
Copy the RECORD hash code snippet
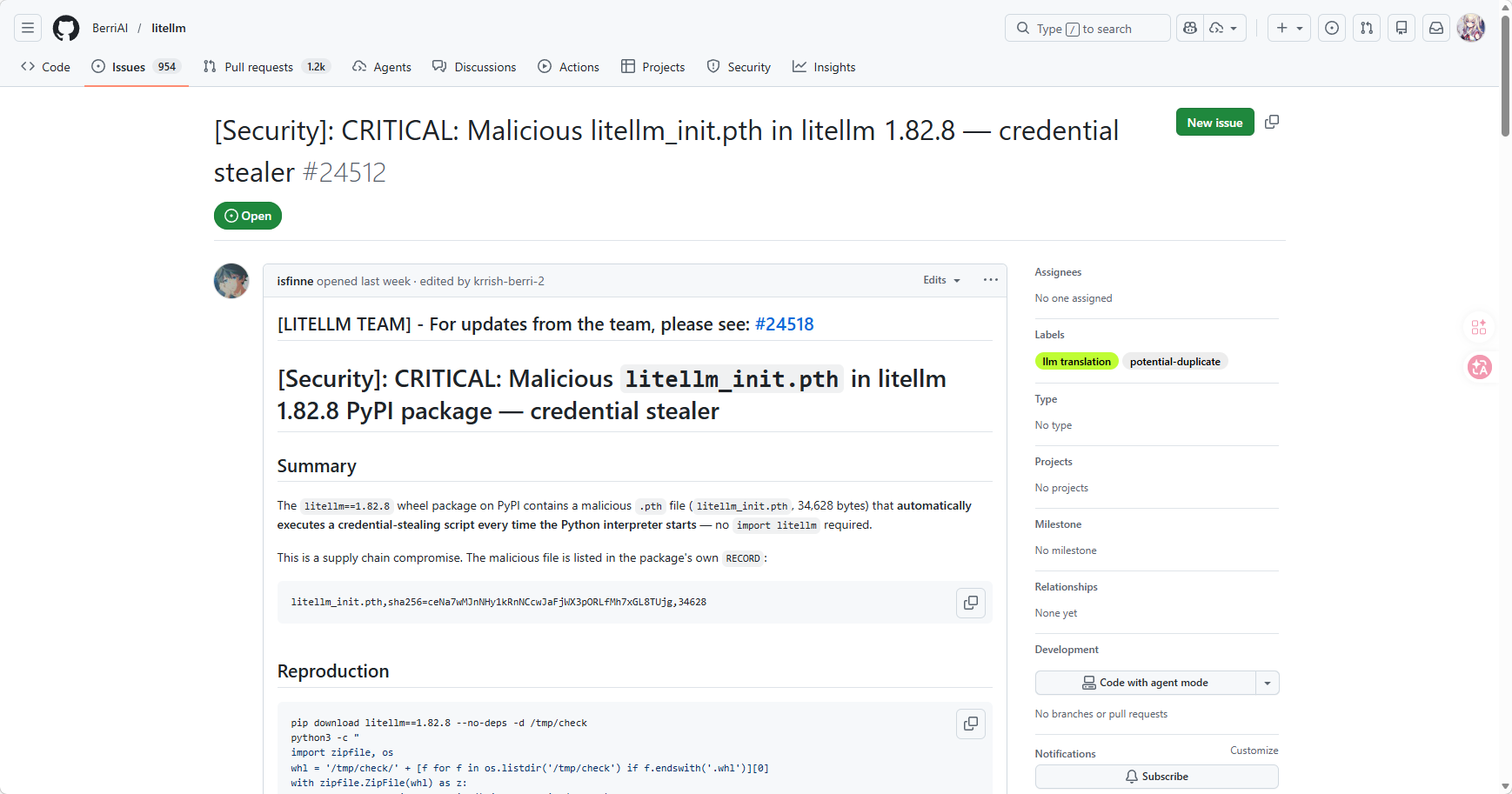[971, 603]
